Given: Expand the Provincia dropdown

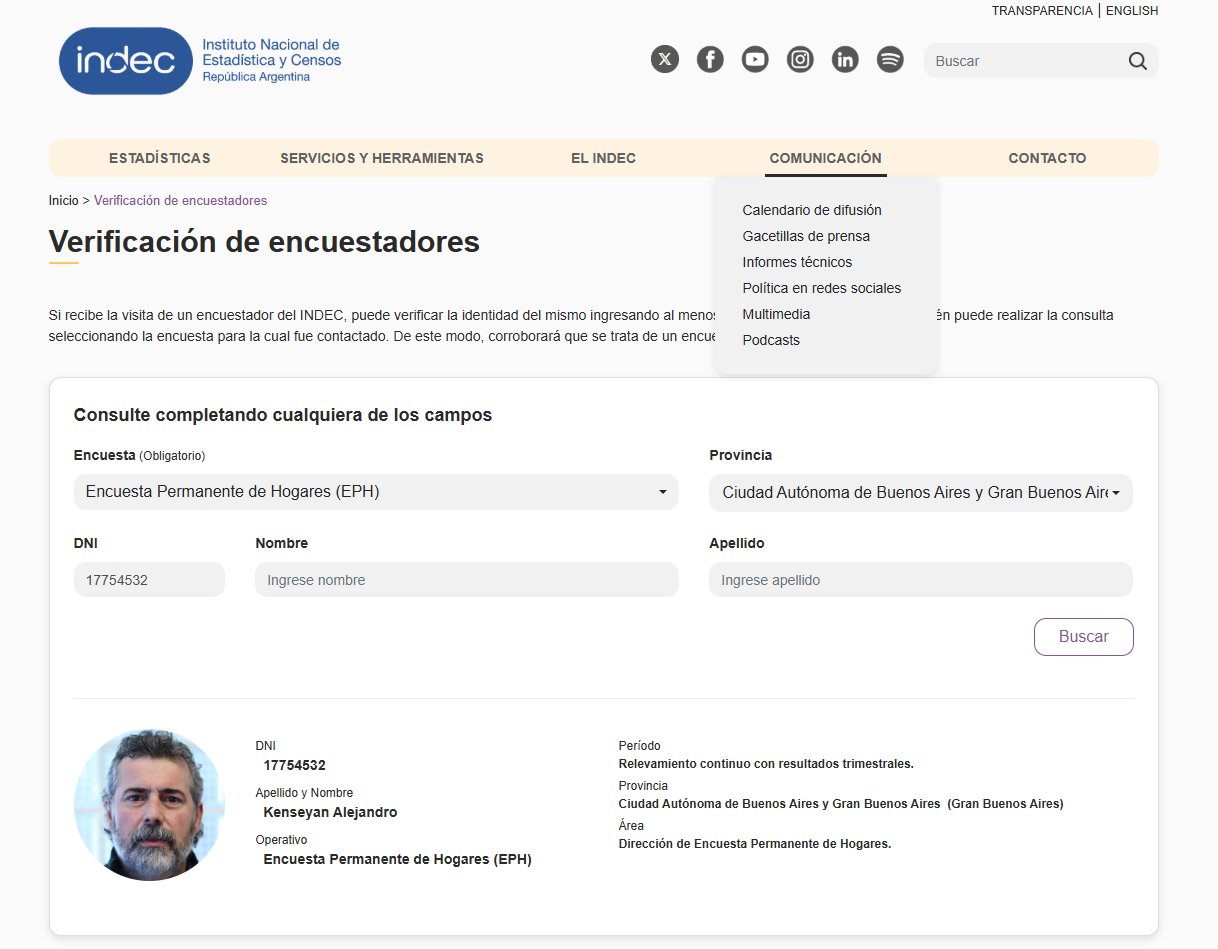Looking at the screenshot, I should (919, 492).
